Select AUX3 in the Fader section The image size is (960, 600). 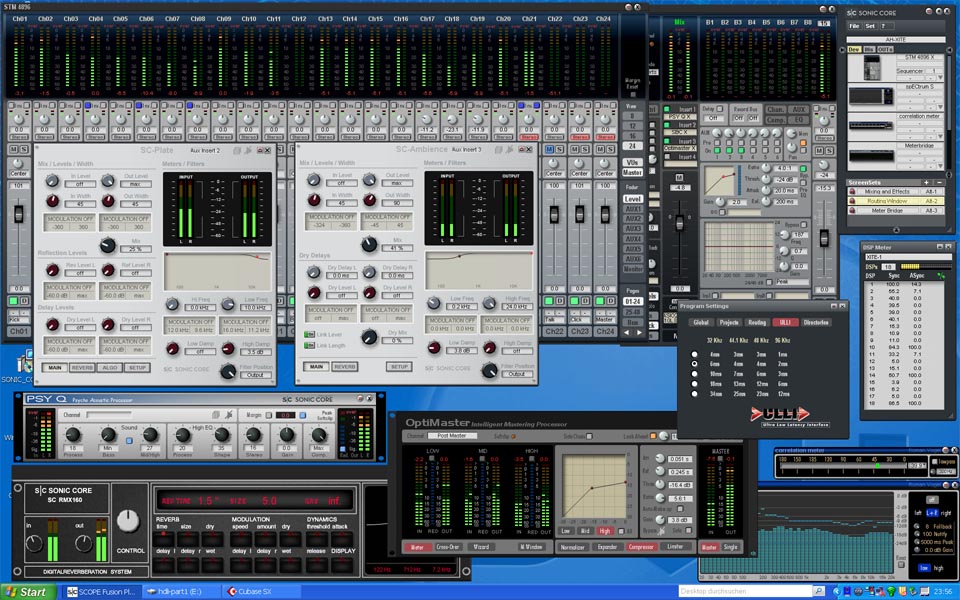(x=632, y=228)
